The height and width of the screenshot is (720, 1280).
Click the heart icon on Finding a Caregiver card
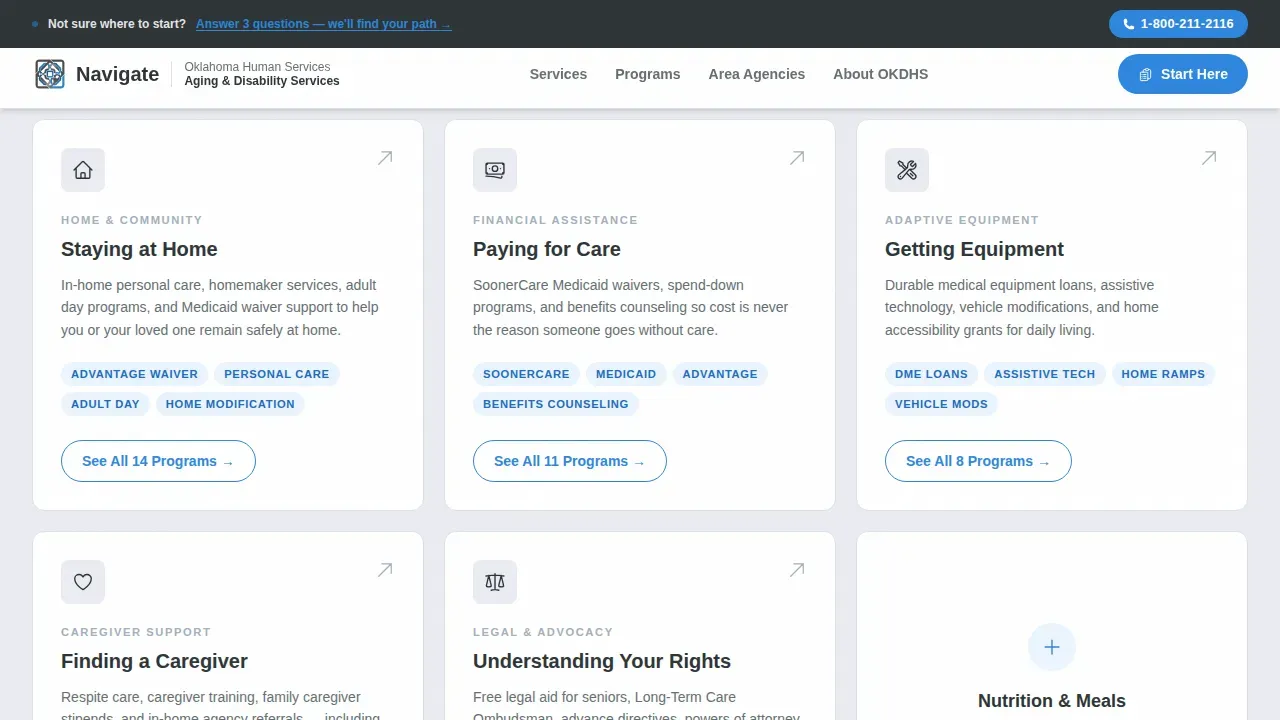(83, 582)
